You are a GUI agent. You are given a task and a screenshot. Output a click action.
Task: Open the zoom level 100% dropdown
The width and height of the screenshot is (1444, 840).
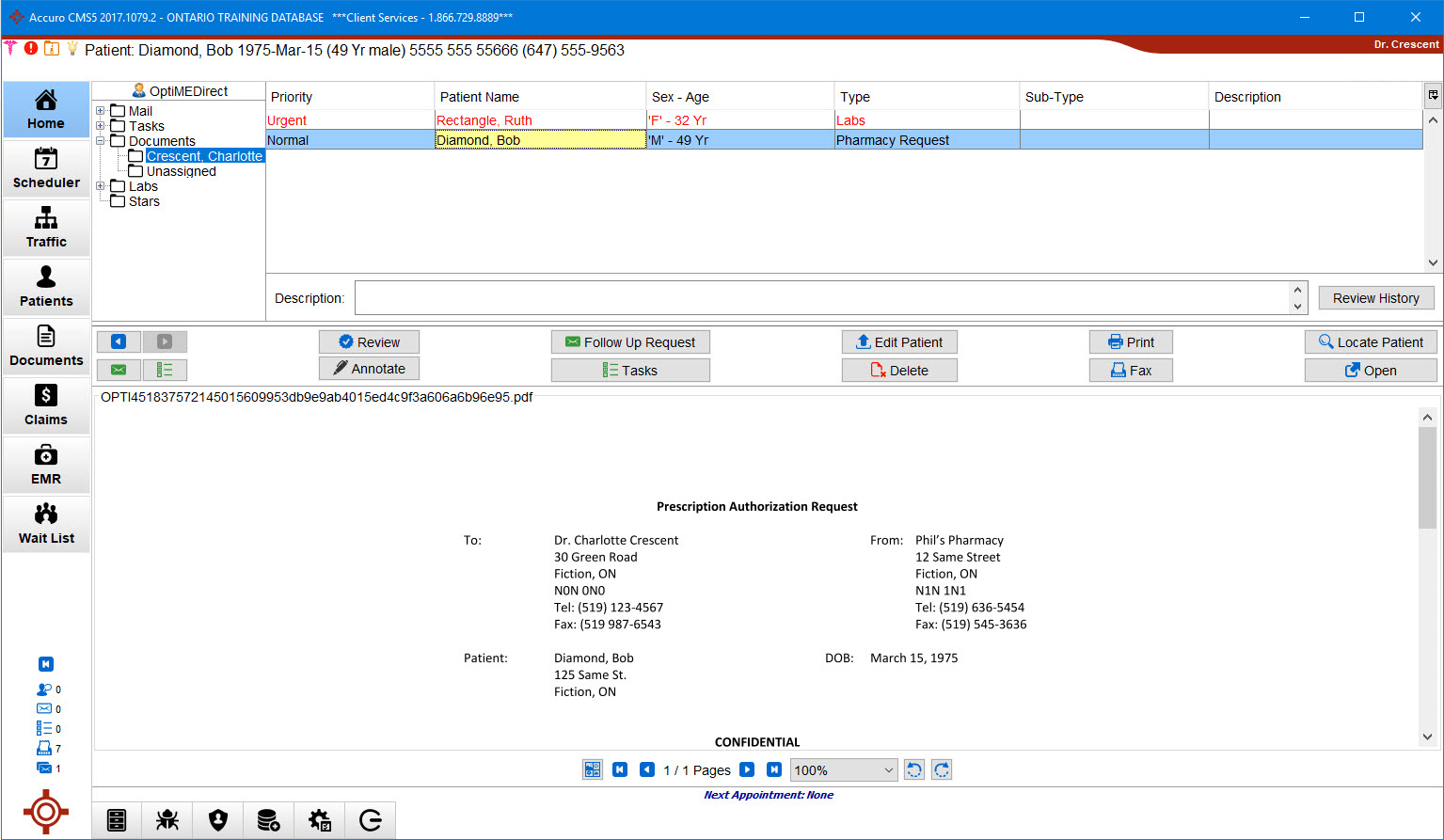click(x=844, y=769)
